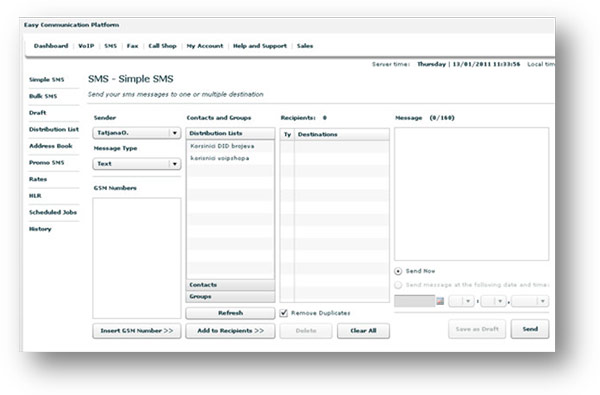Viewport: 600px width, 395px height.
Task: Open the schedule hour dropdown
Action: (461, 301)
